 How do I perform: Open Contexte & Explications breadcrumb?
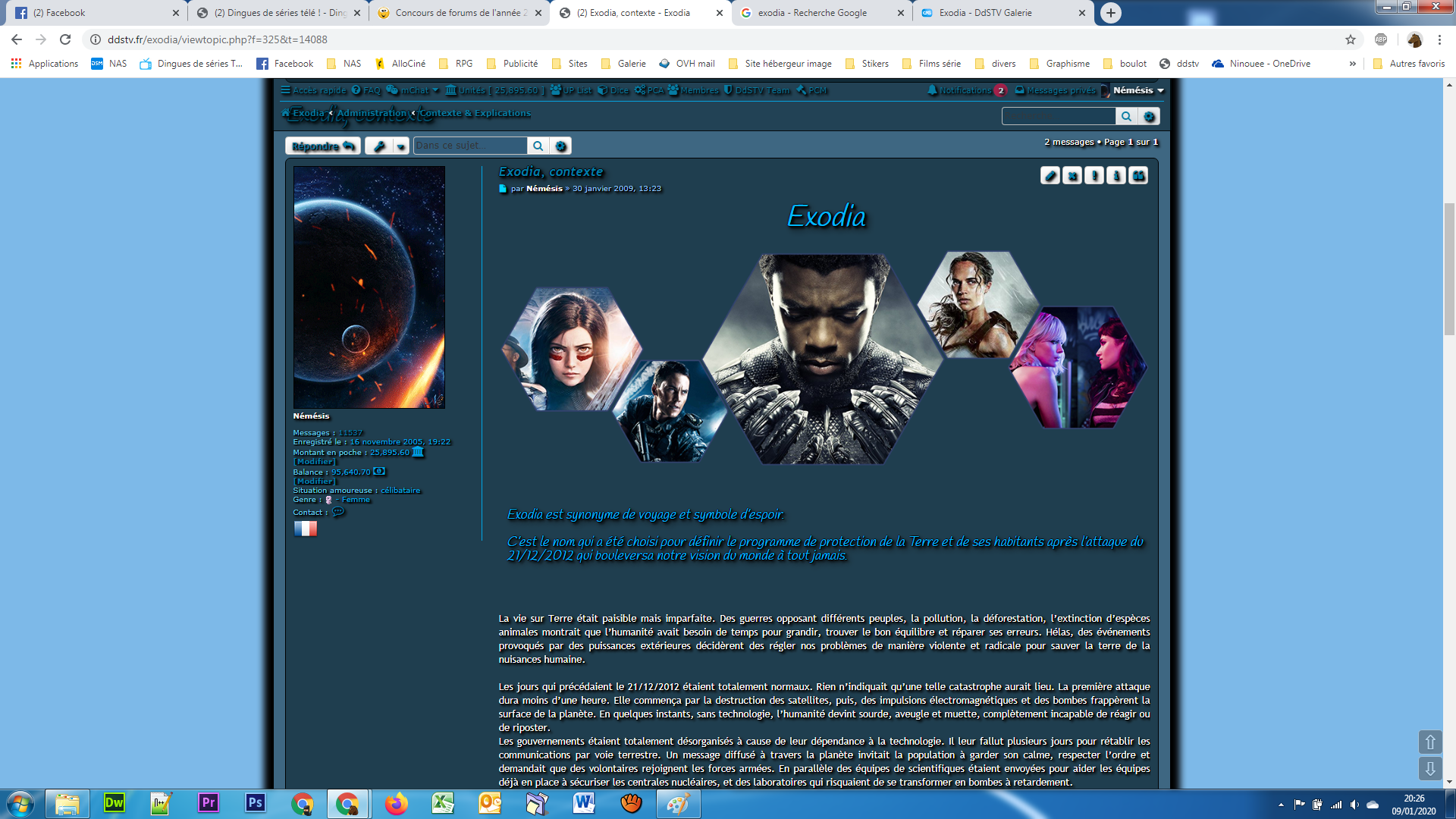[475, 113]
